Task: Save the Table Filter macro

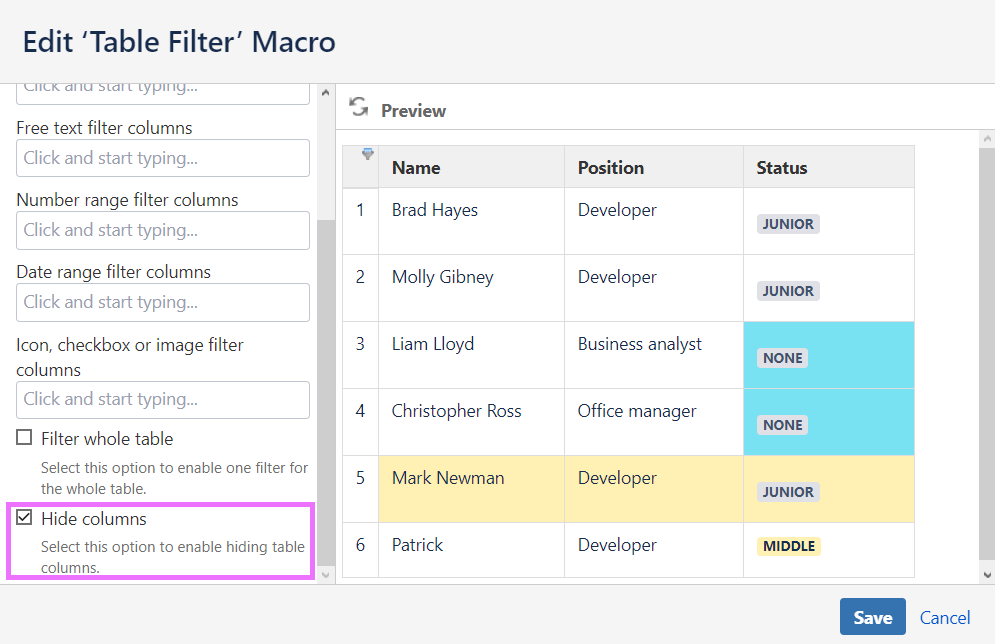Action: (872, 617)
